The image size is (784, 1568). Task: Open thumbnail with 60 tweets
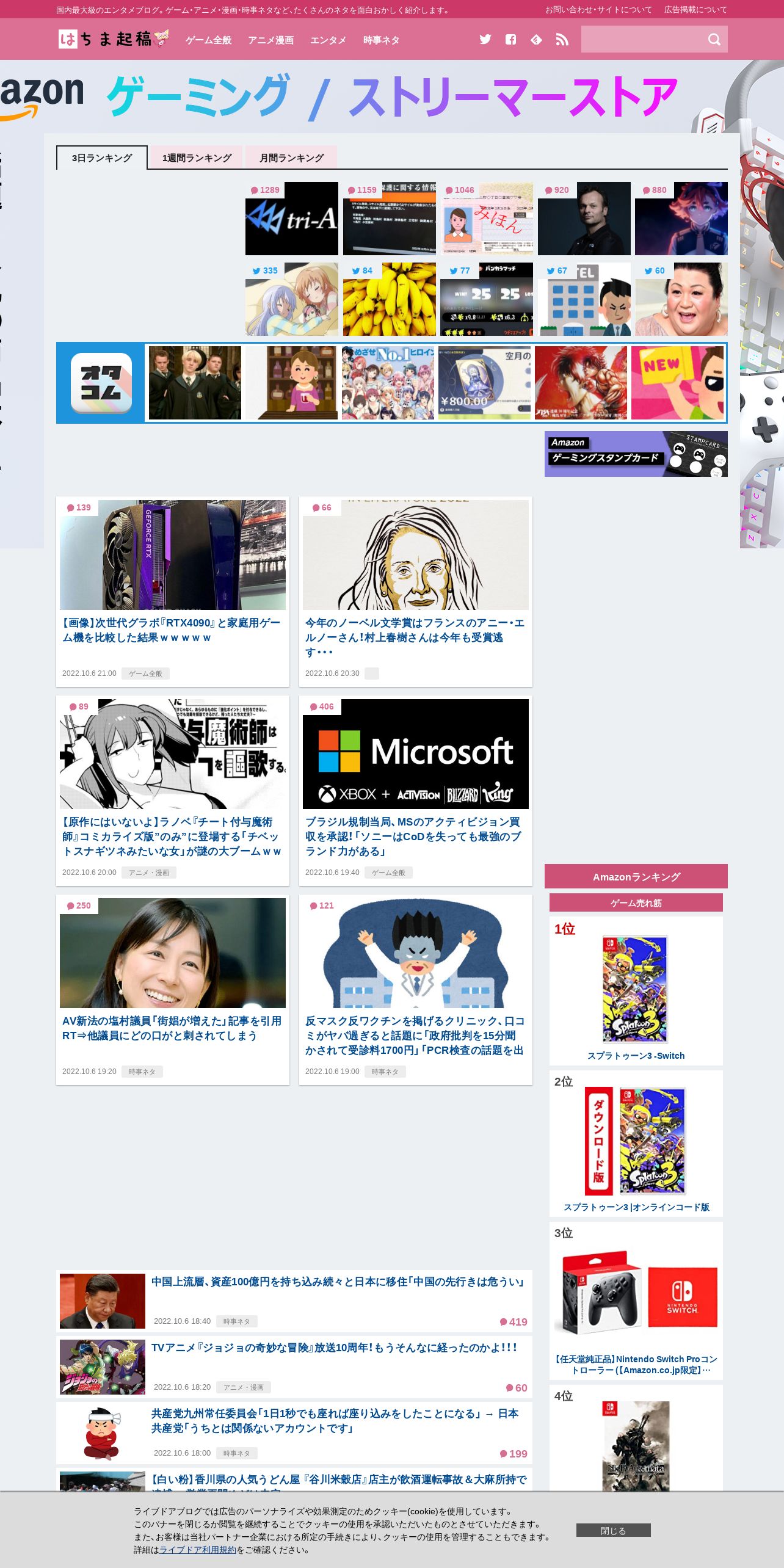(x=681, y=299)
